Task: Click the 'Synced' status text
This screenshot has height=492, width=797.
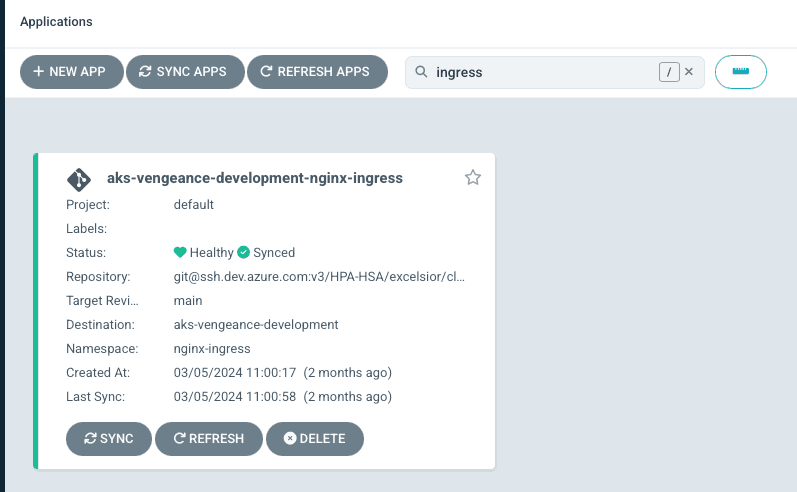Action: (x=274, y=253)
